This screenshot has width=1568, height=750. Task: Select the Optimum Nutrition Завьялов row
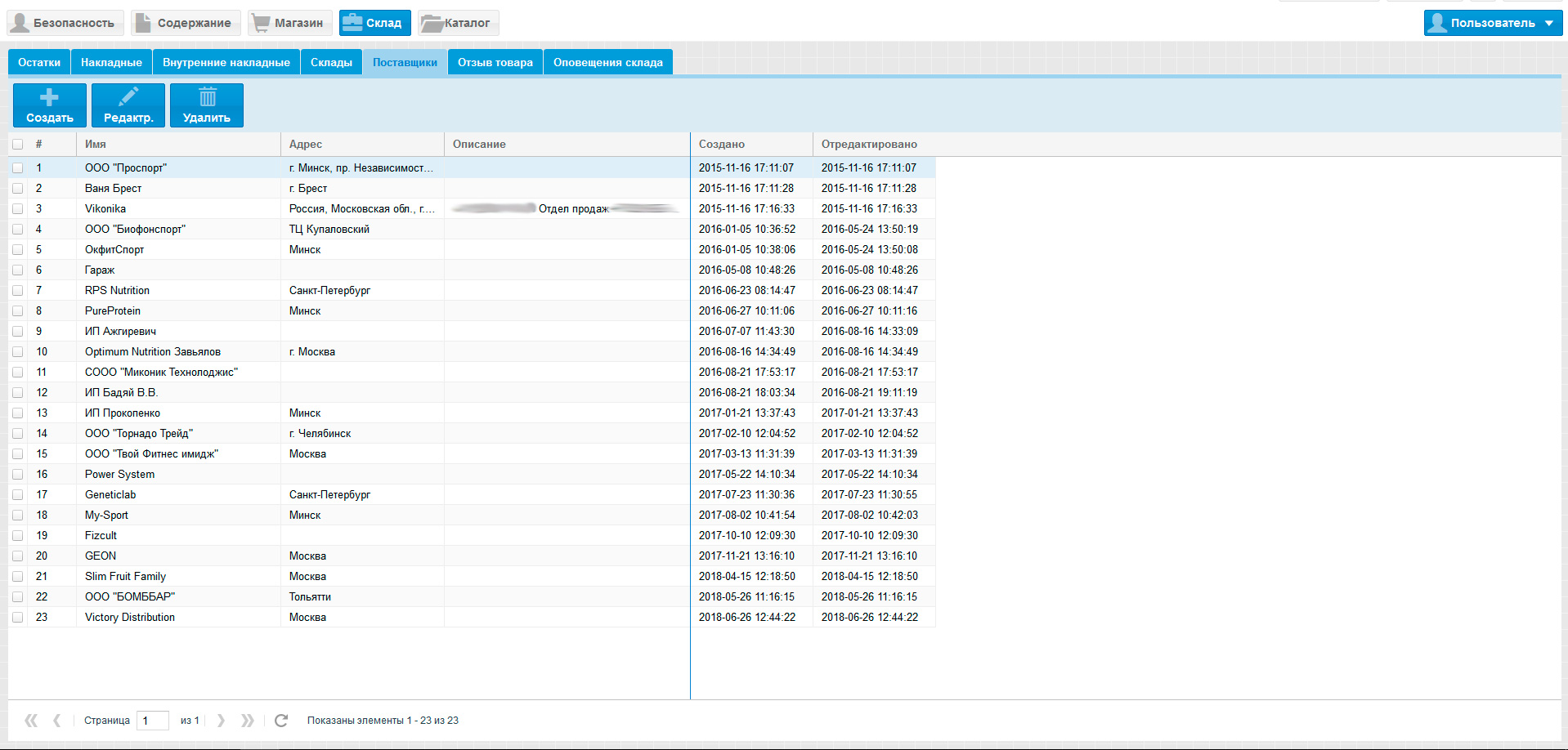click(153, 352)
